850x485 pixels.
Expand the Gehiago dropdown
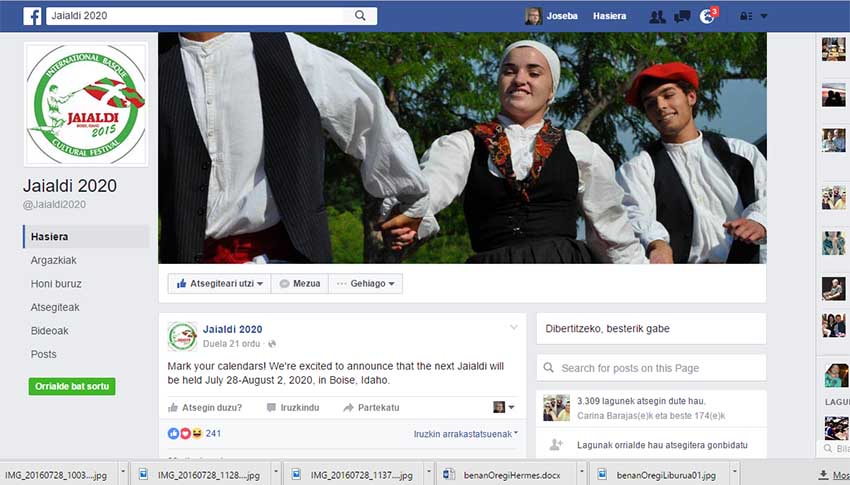(365, 283)
